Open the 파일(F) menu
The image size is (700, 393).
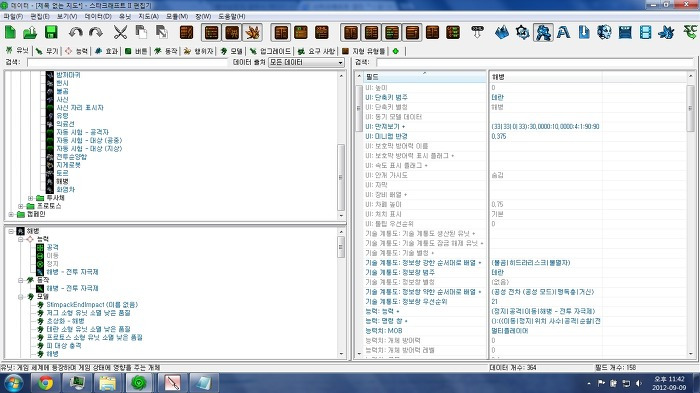click(x=13, y=16)
